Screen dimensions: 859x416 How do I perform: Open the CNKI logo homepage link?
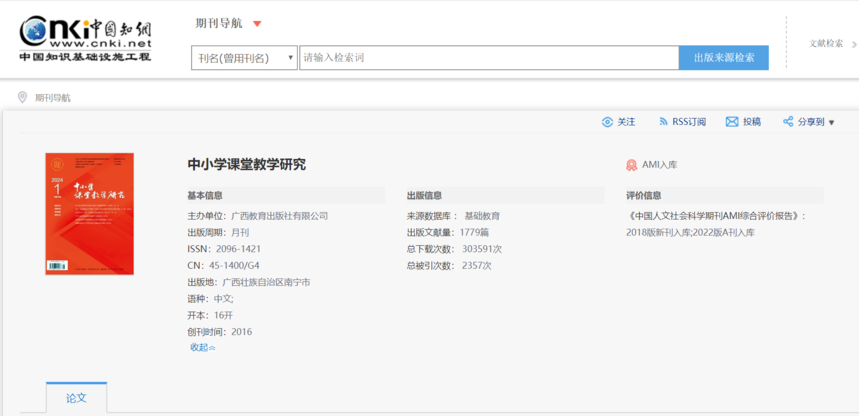pyautogui.click(x=85, y=38)
